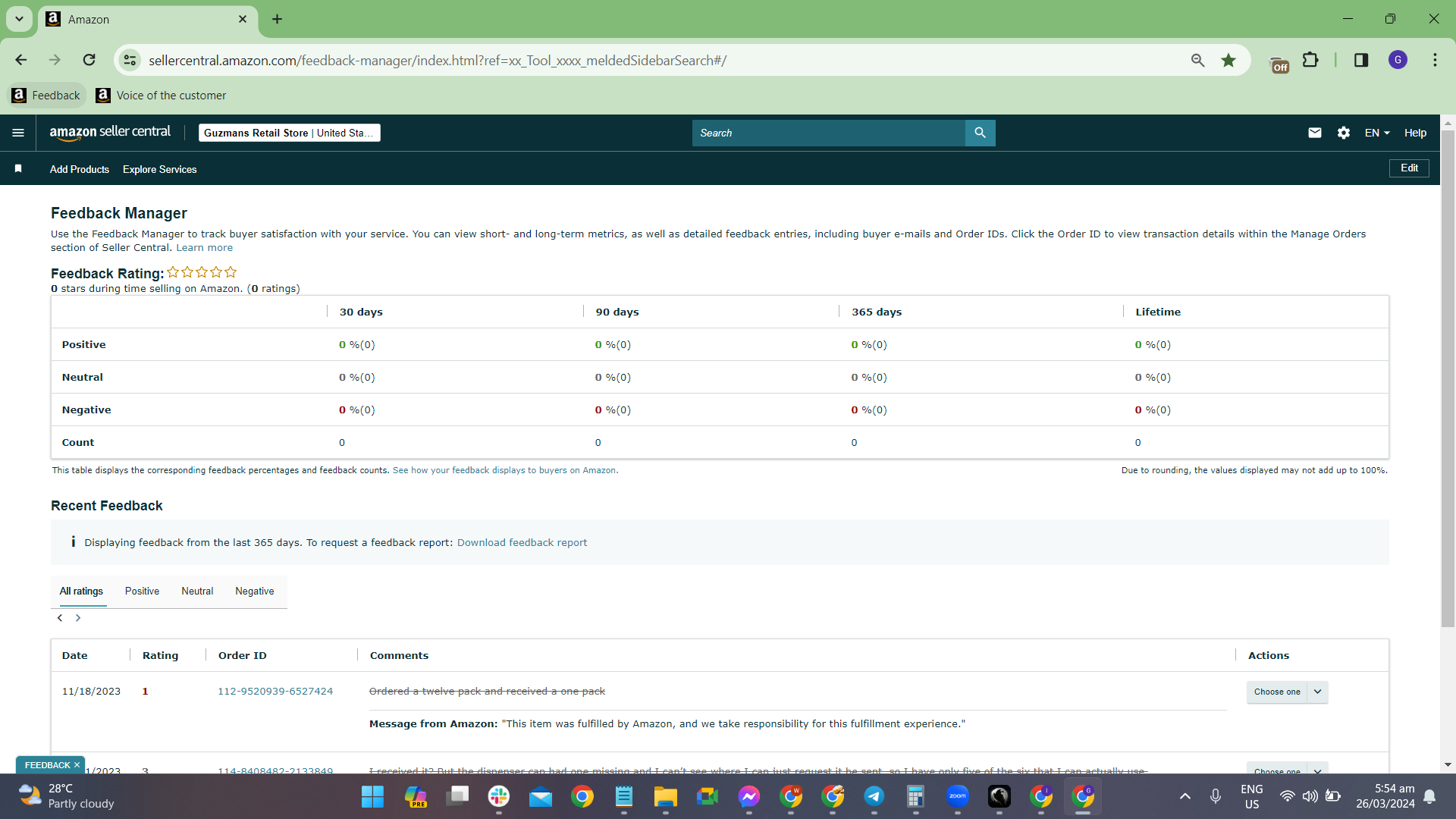Open the Guzmans Retail Store marketplace selector
This screenshot has height=819, width=1456.
tap(290, 133)
